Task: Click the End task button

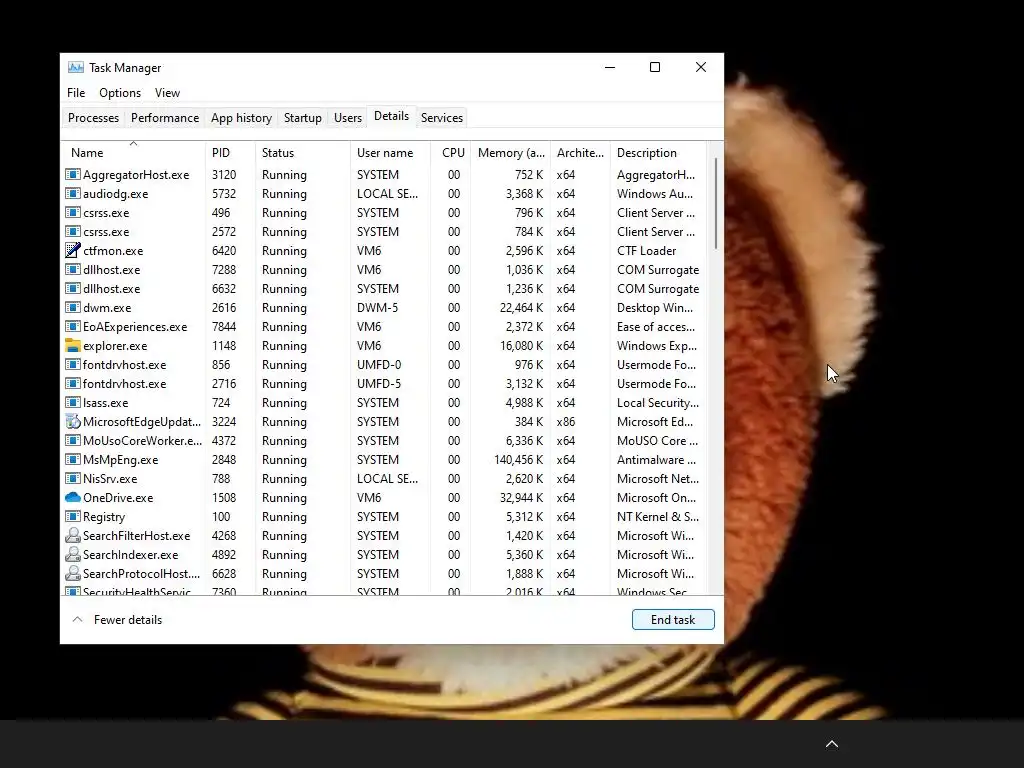Action: 673,620
